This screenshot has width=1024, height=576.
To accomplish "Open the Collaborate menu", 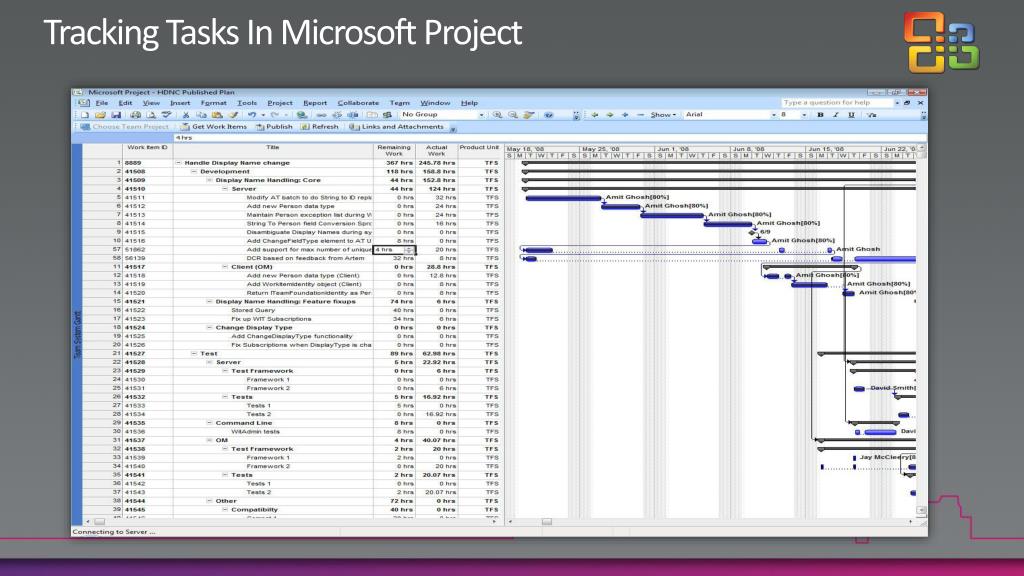I will (x=358, y=103).
